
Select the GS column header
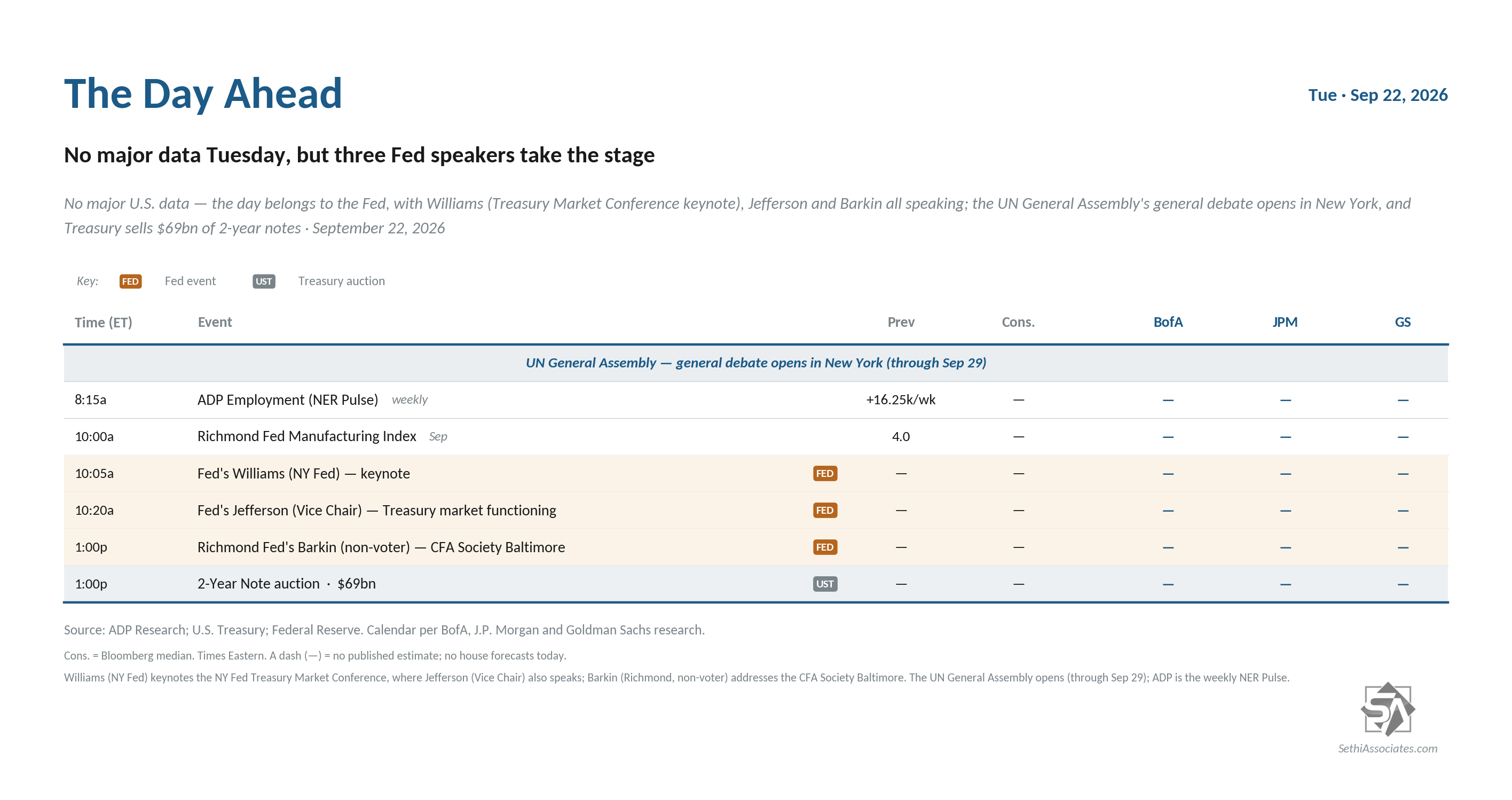pyautogui.click(x=1402, y=321)
